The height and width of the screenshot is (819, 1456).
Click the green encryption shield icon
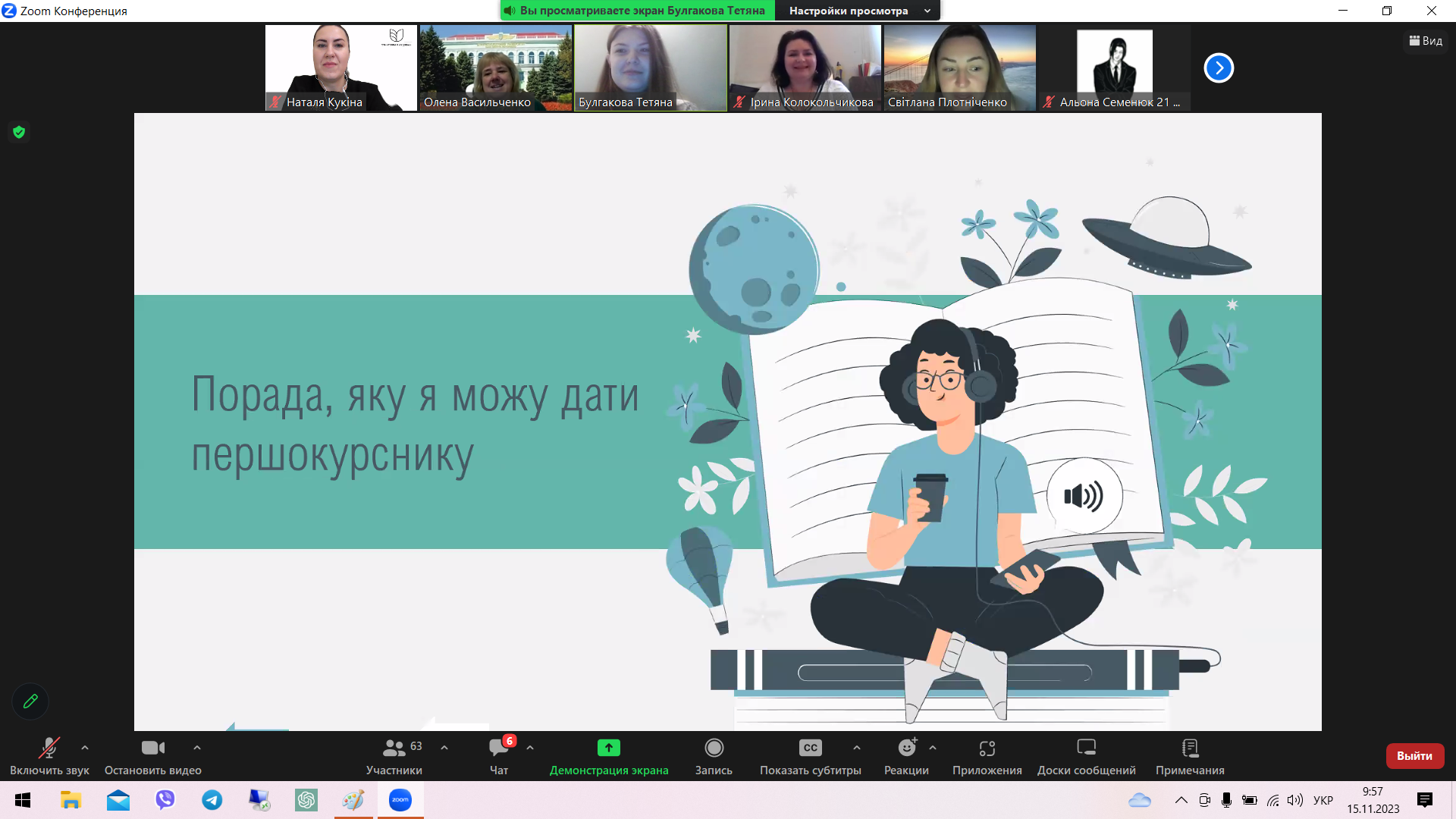(x=19, y=132)
